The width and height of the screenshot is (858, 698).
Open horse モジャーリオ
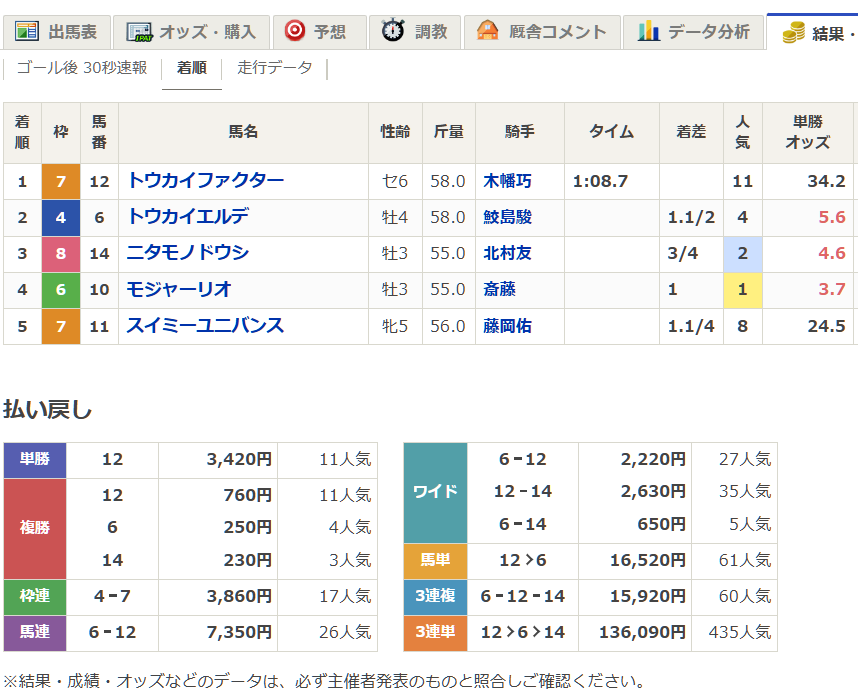pos(179,289)
